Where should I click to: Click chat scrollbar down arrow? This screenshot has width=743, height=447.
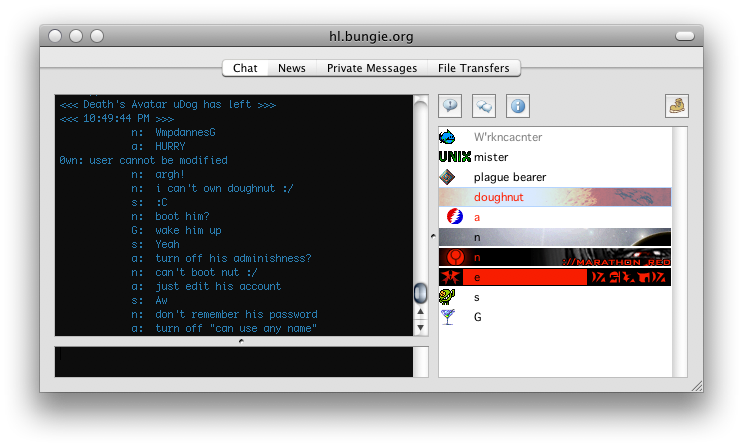click(421, 327)
